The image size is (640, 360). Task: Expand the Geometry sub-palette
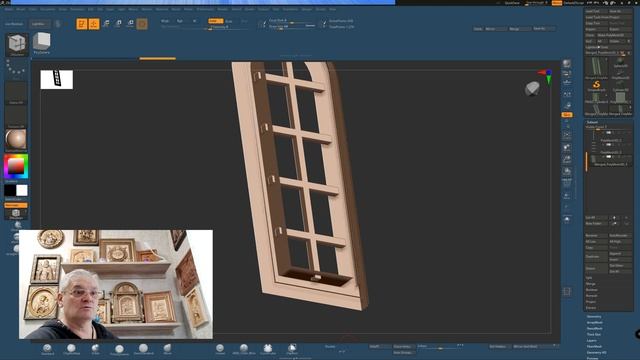point(594,316)
